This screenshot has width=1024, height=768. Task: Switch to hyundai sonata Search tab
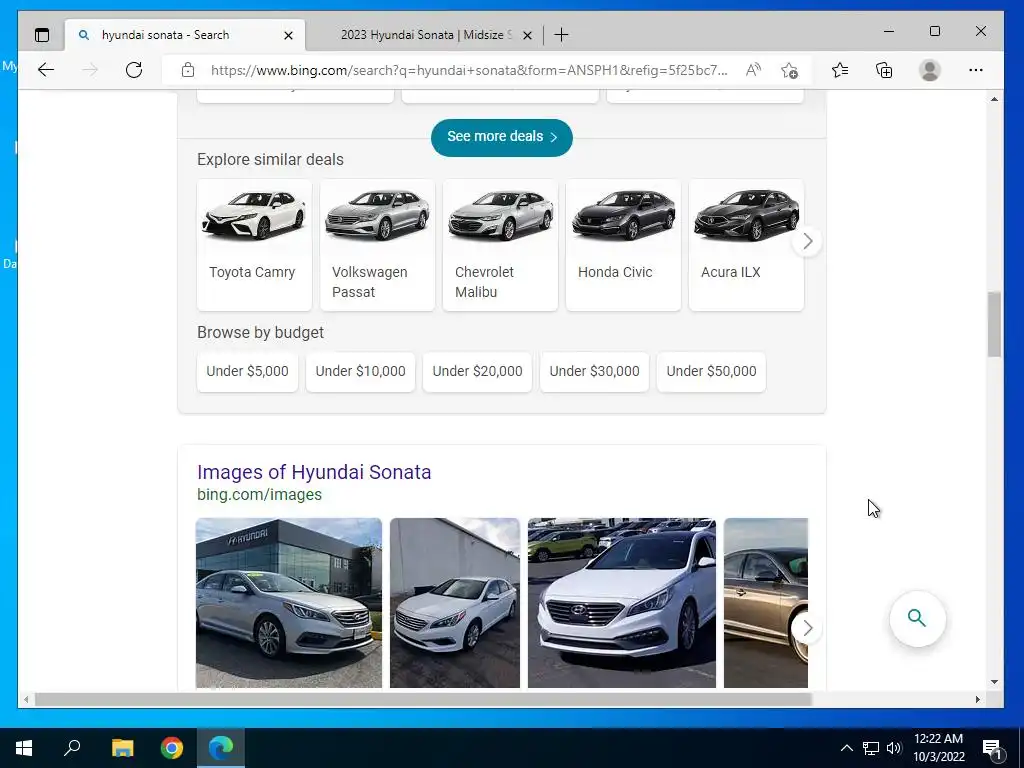coord(185,35)
